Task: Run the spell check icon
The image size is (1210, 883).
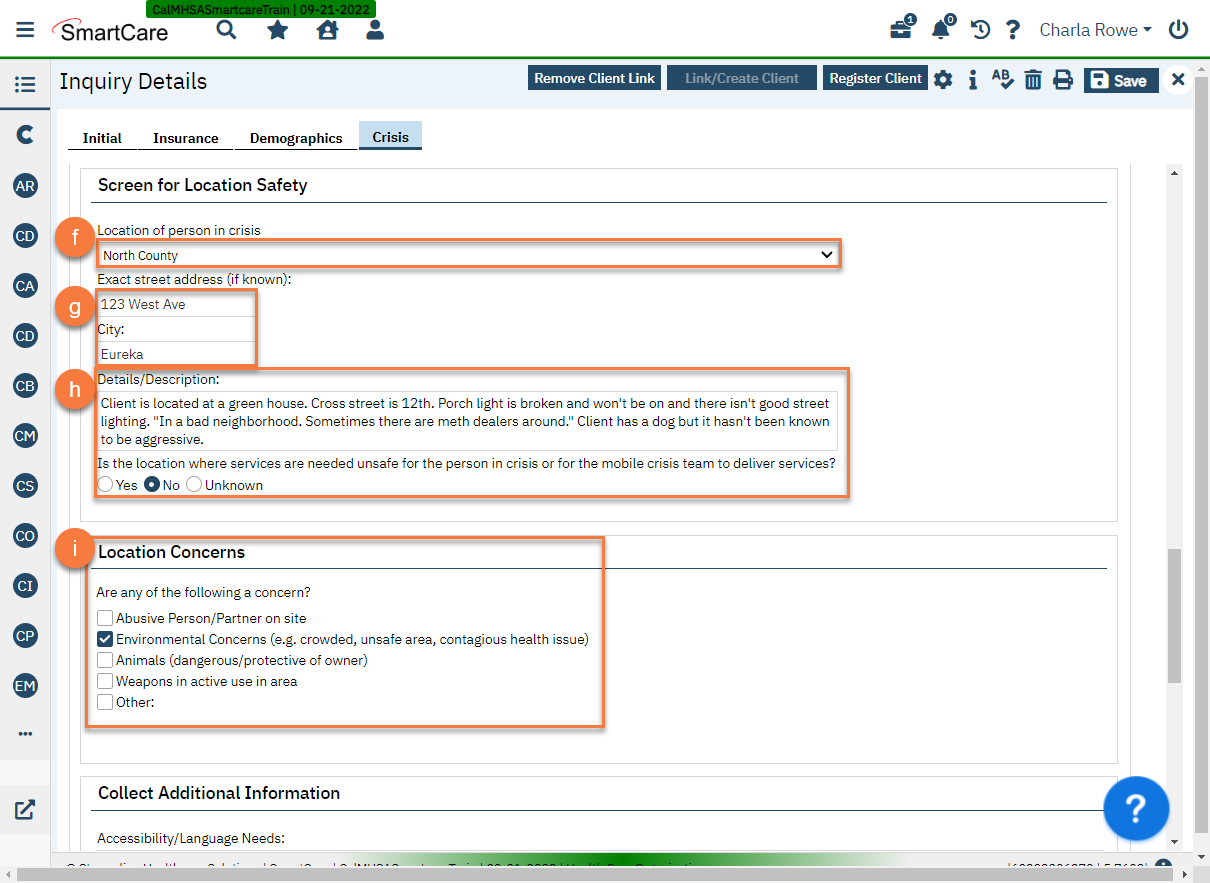Action: [1003, 79]
